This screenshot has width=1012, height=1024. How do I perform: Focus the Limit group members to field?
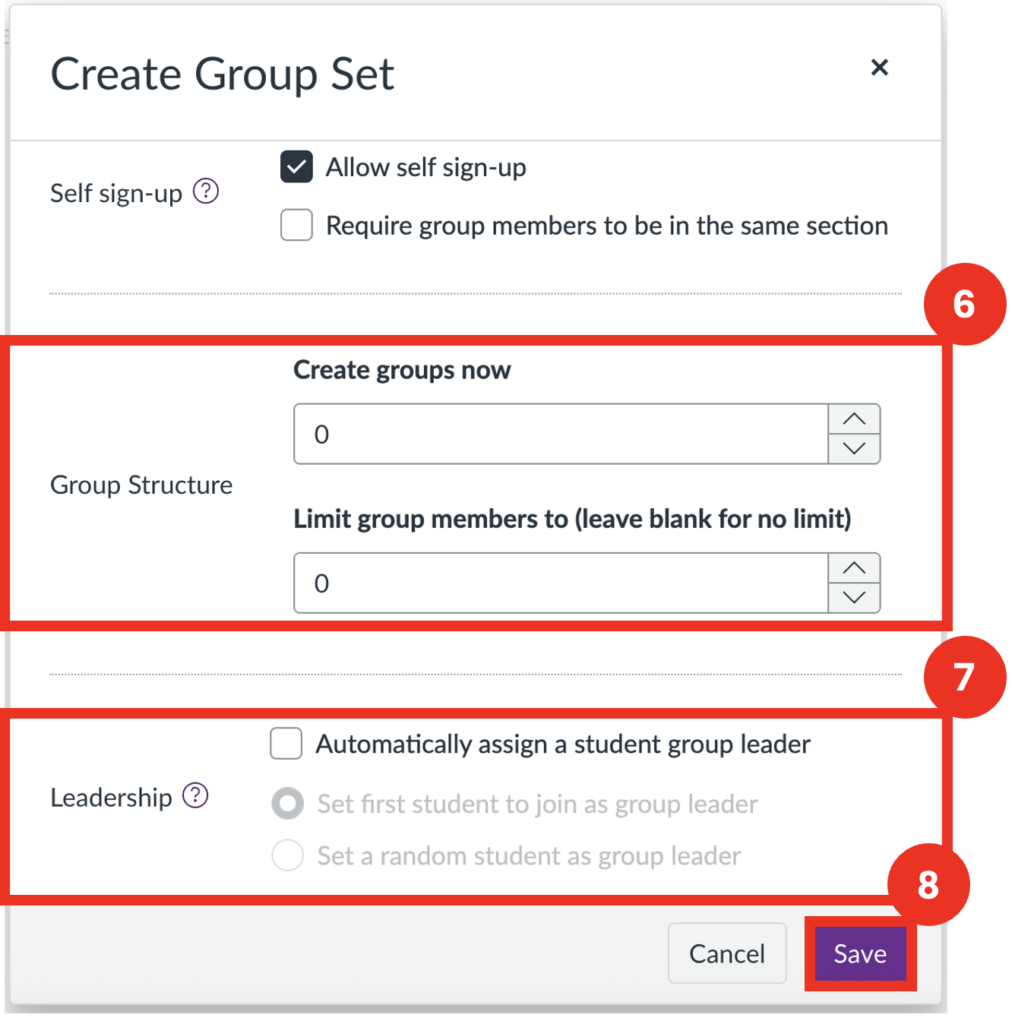pyautogui.click(x=560, y=583)
